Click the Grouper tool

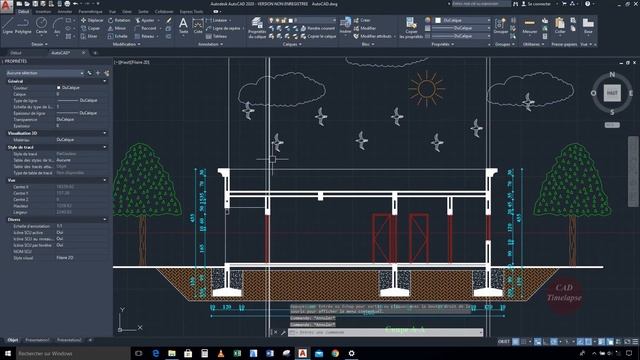[x=500, y=25]
